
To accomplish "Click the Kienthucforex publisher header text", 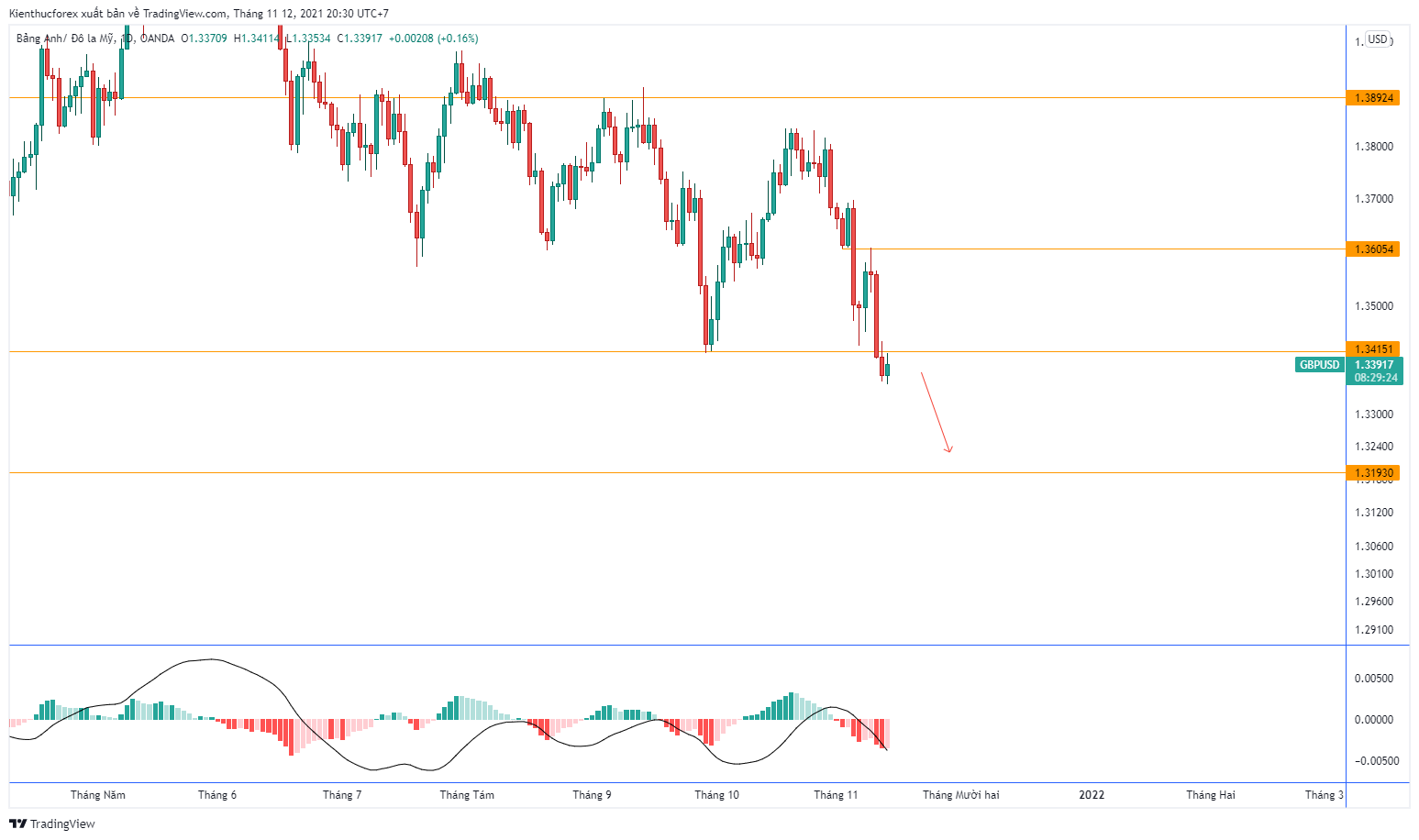I will click(x=199, y=14).
